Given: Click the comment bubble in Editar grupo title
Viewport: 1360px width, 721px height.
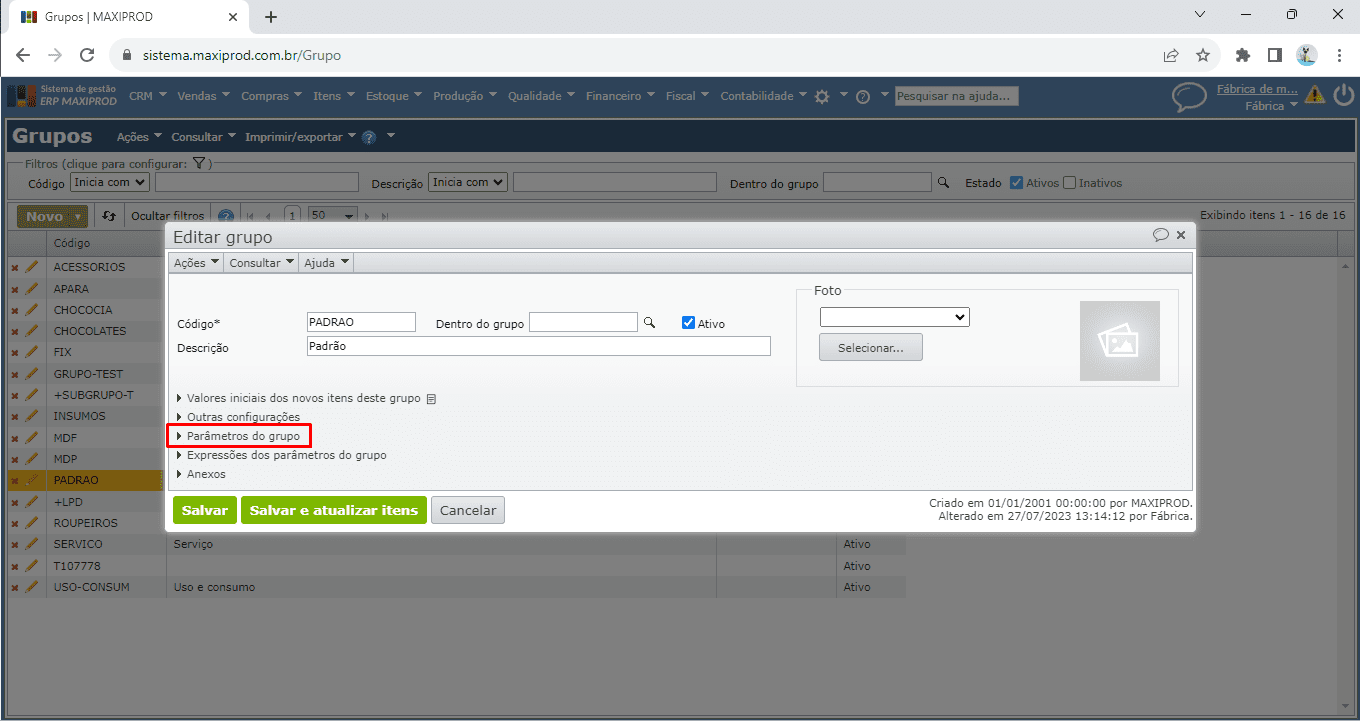Looking at the screenshot, I should click(1161, 235).
